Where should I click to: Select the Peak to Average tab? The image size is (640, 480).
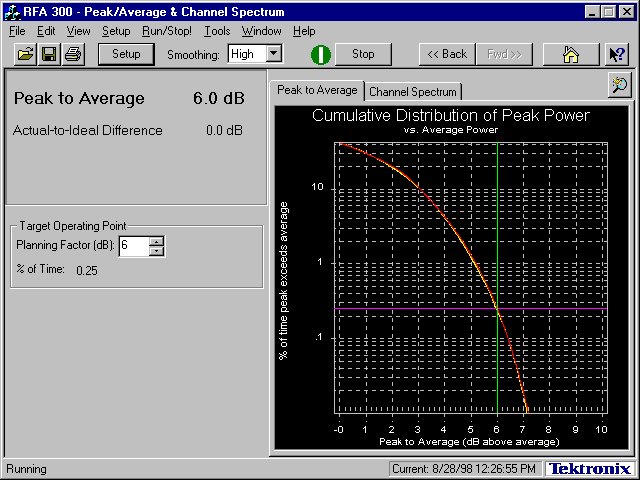(x=317, y=90)
